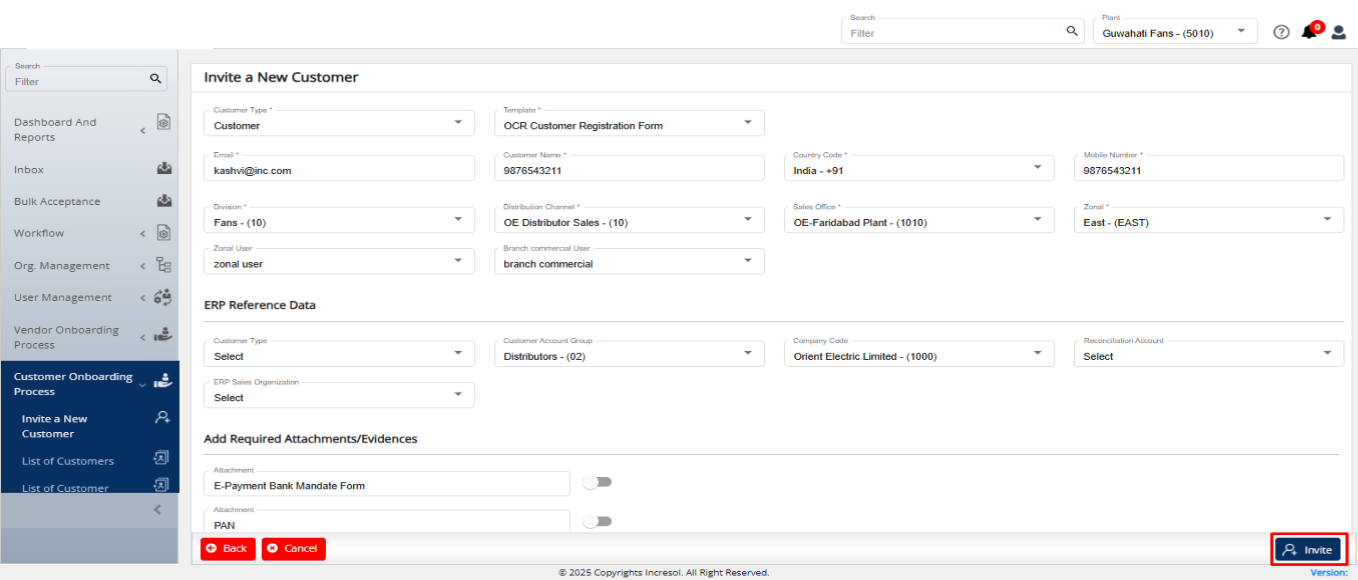Screen dimensions: 1358x580
Task: Click the Workflow icon
Action: [x=164, y=233]
